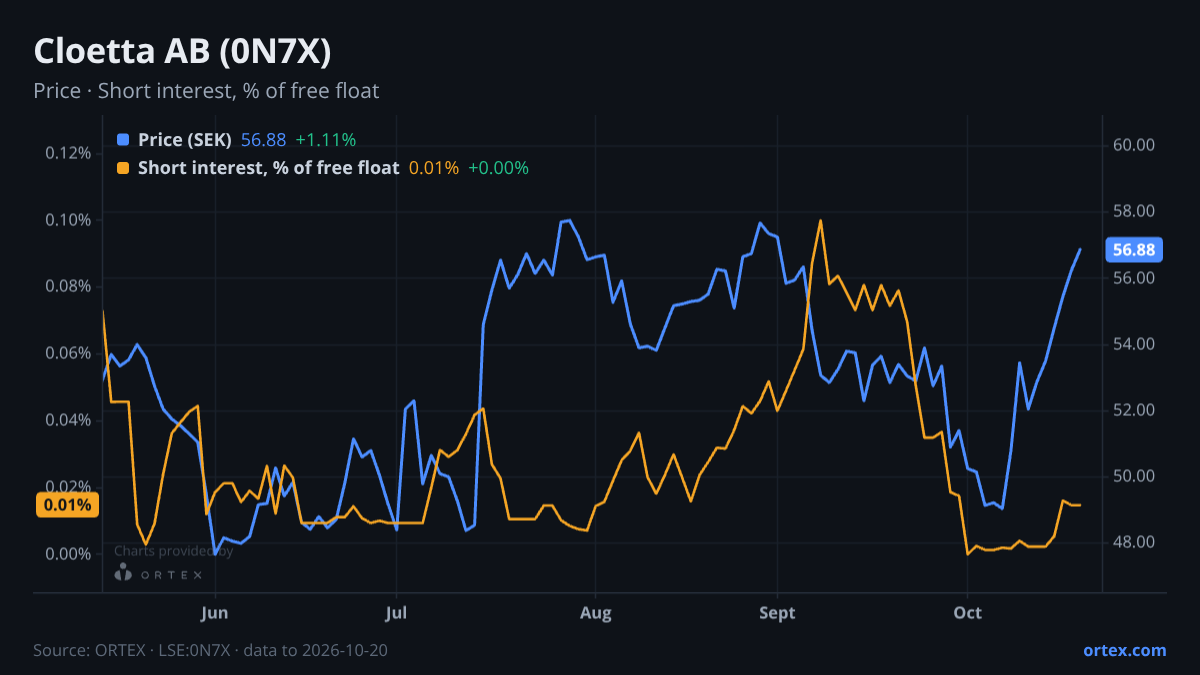Click the chart title Cloetta AB (0N7X)
Image resolution: width=1200 pixels, height=675 pixels.
182,51
